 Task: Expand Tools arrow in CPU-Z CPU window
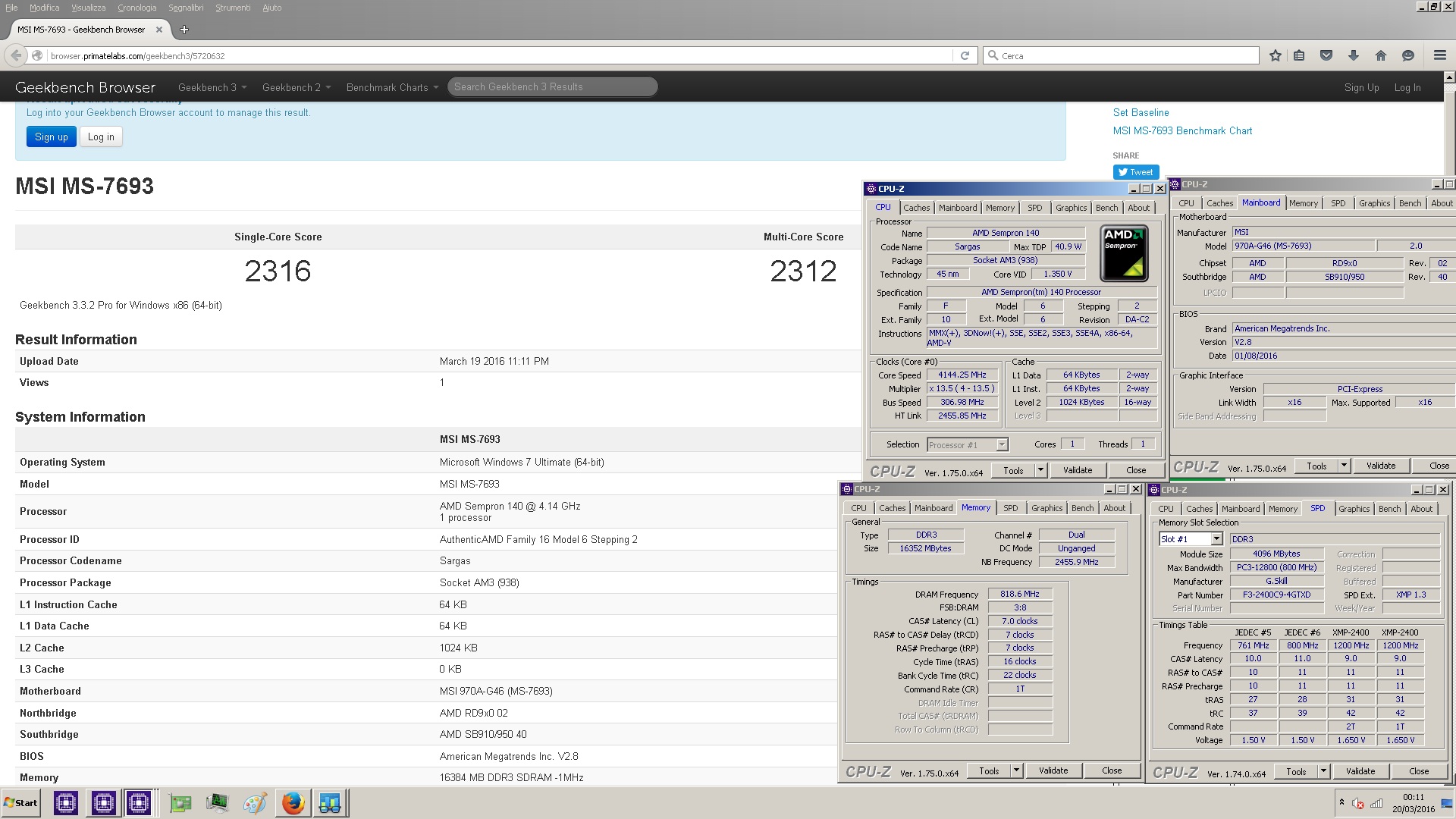tap(1040, 470)
